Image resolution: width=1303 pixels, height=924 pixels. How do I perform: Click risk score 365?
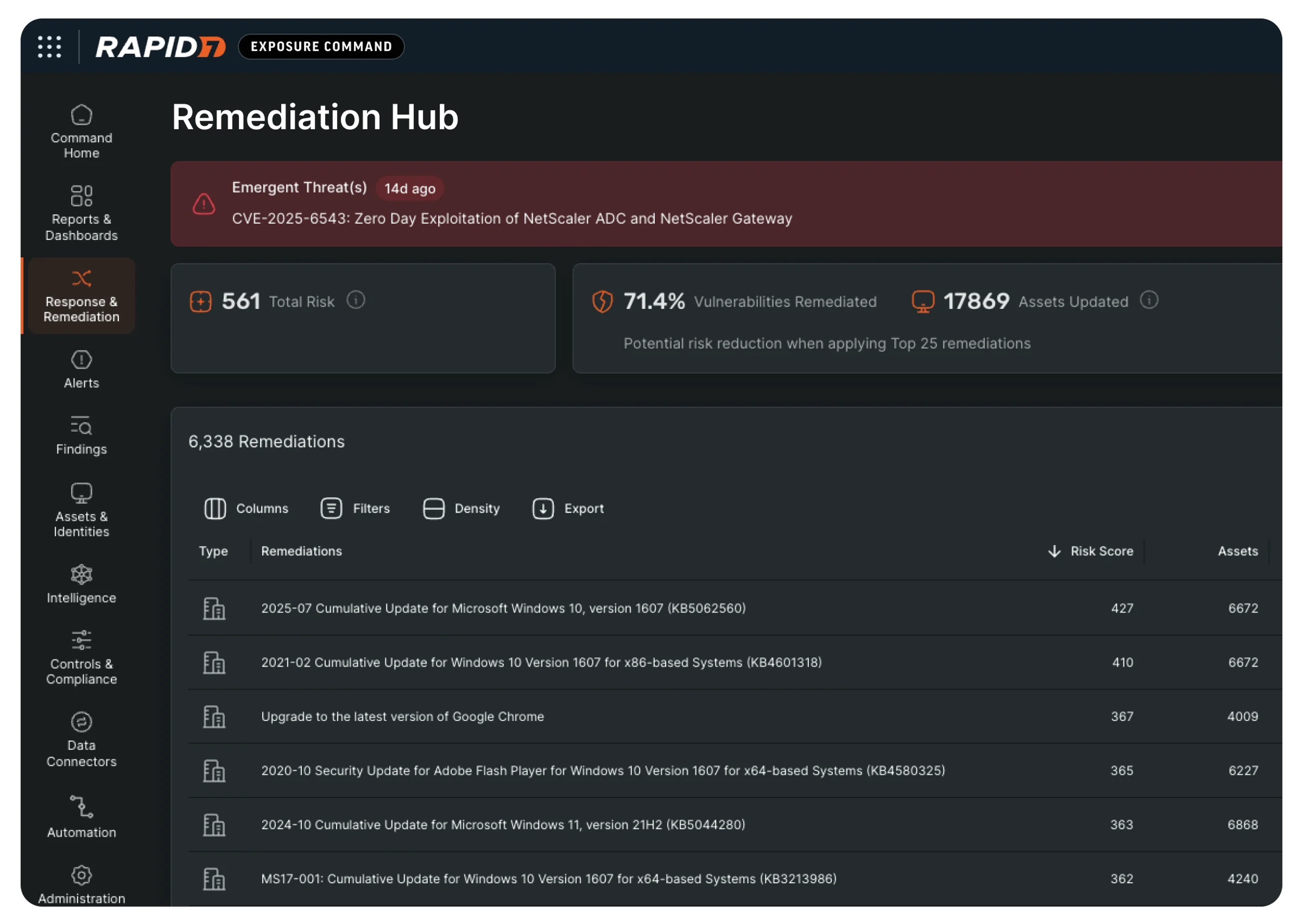point(1121,770)
